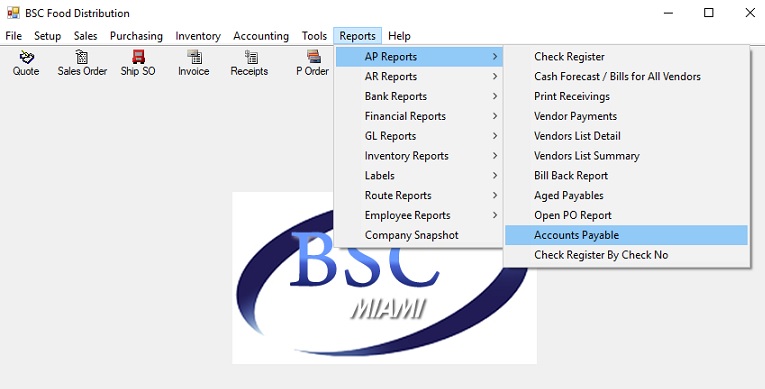765x389 pixels.
Task: Select AP Reports submenu entry
Action: pos(419,57)
